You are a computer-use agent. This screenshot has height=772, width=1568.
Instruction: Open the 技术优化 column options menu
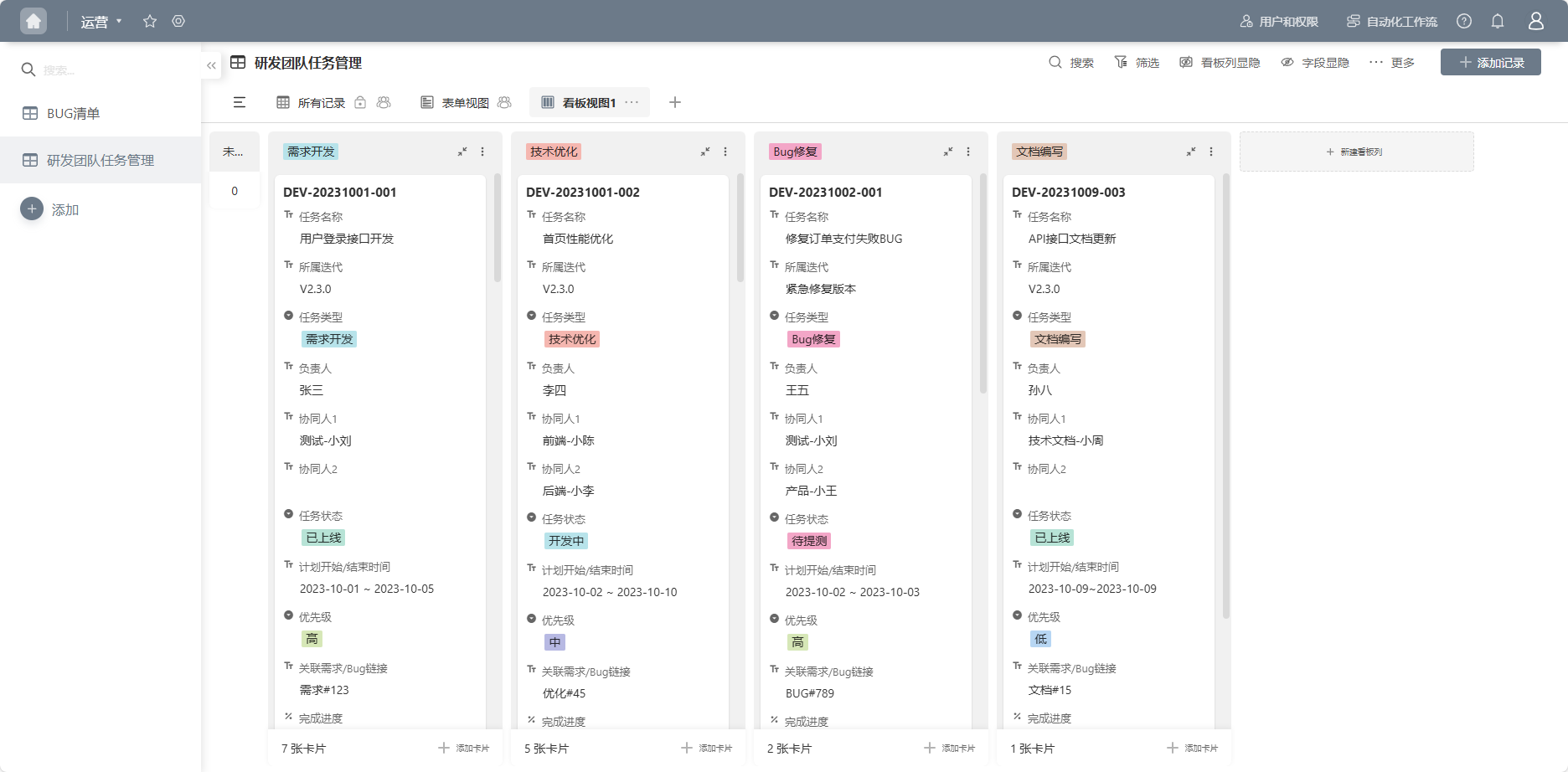point(725,152)
